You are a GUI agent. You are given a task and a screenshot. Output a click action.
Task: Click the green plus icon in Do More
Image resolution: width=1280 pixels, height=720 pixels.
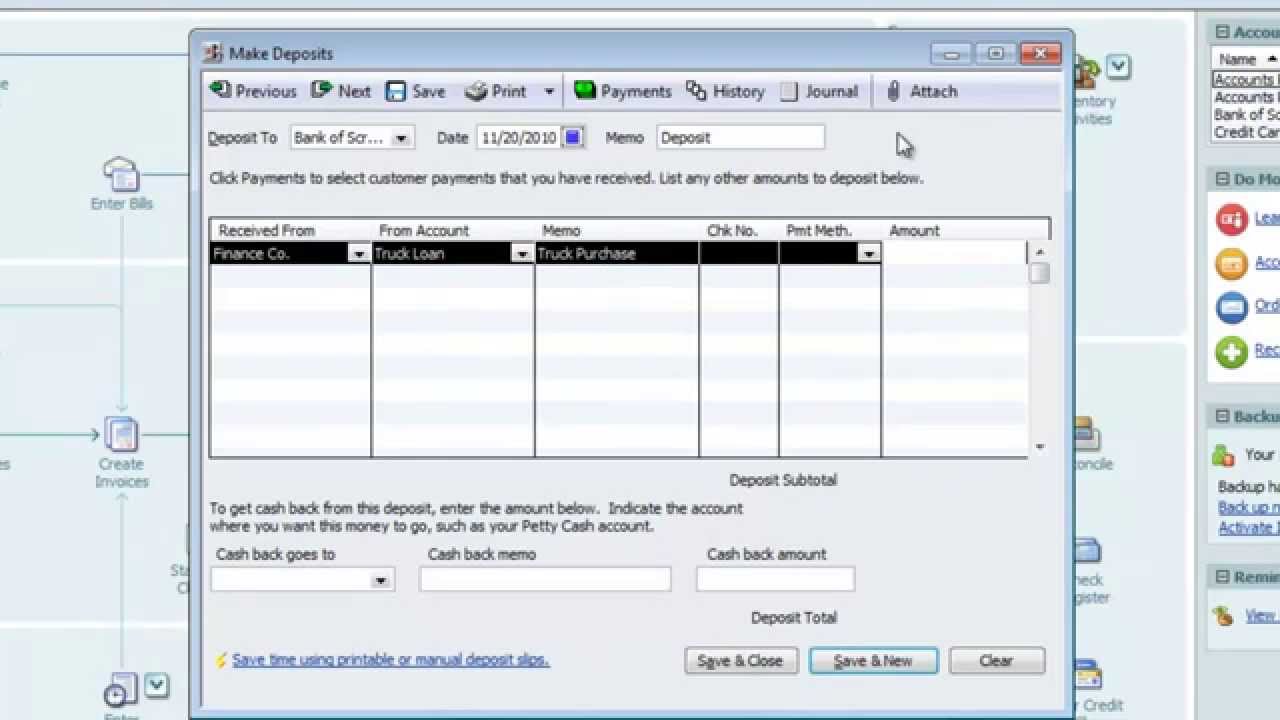click(x=1231, y=351)
